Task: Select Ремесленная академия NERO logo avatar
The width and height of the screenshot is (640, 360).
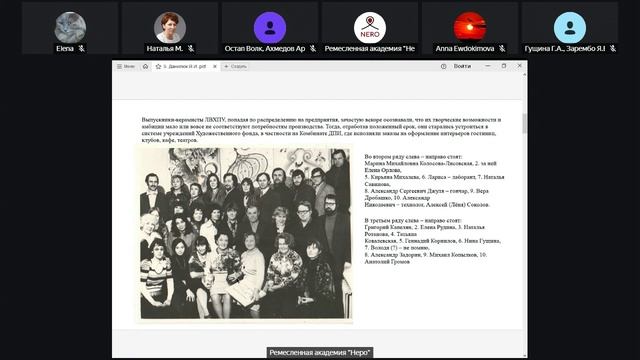Action: (370, 27)
